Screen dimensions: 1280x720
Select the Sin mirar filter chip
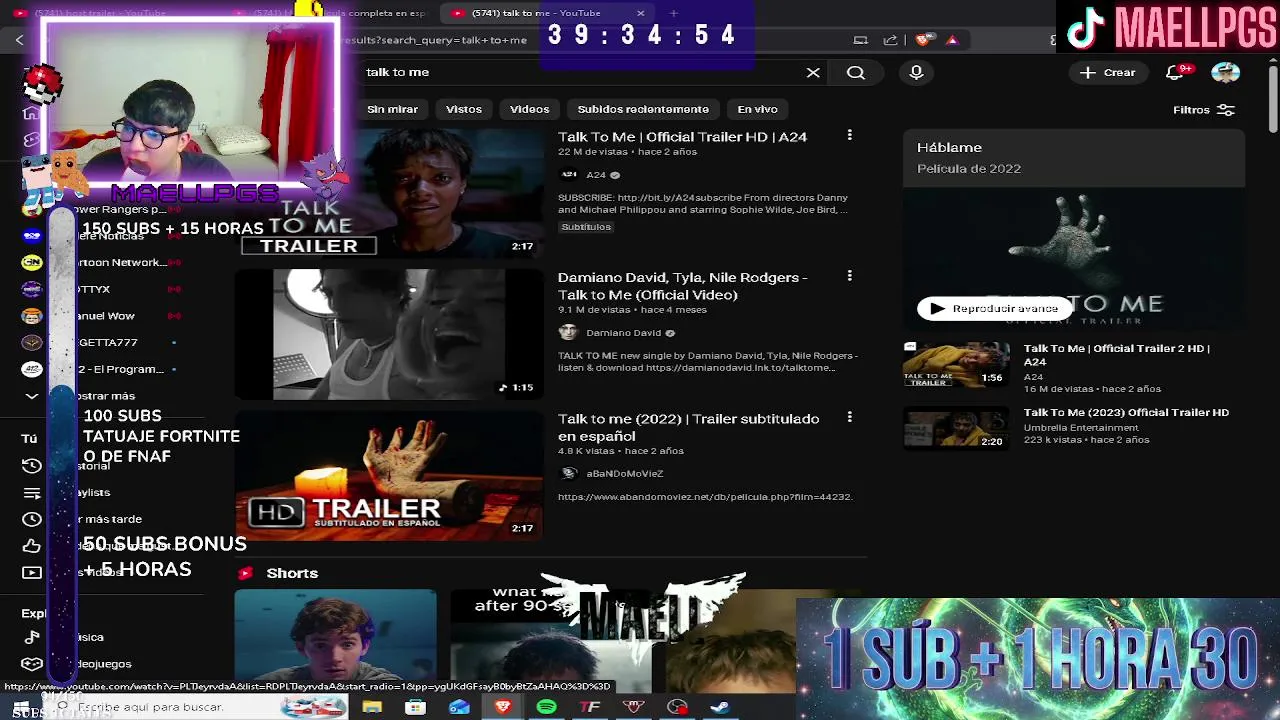[x=392, y=109]
